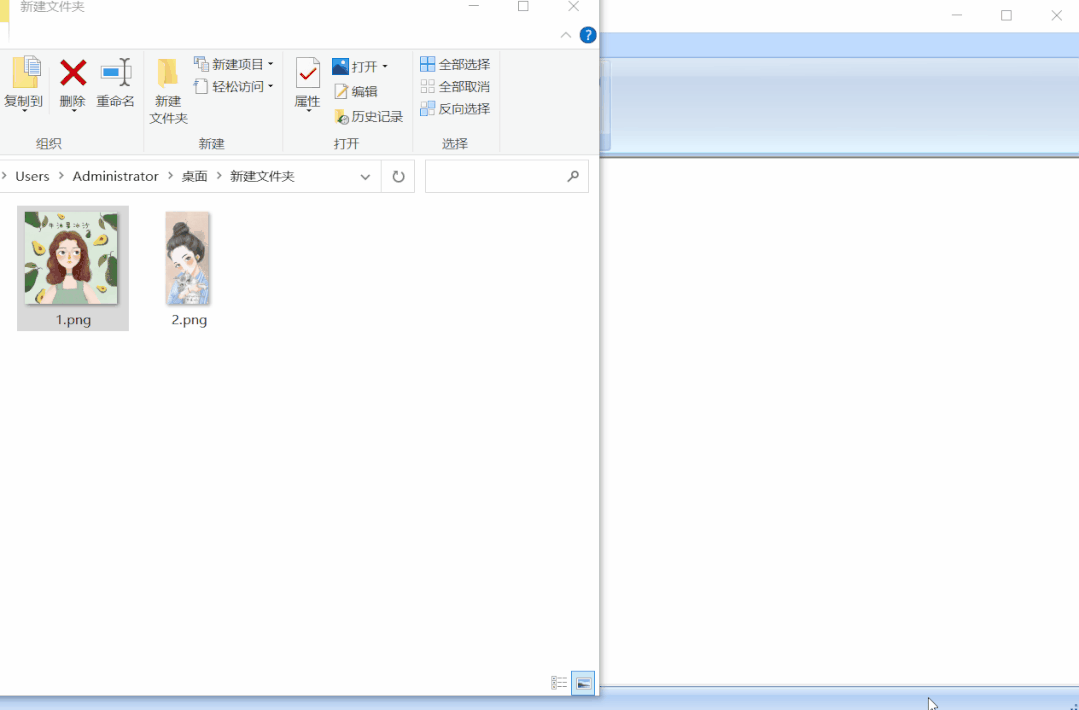Switch to details list view

pos(559,683)
